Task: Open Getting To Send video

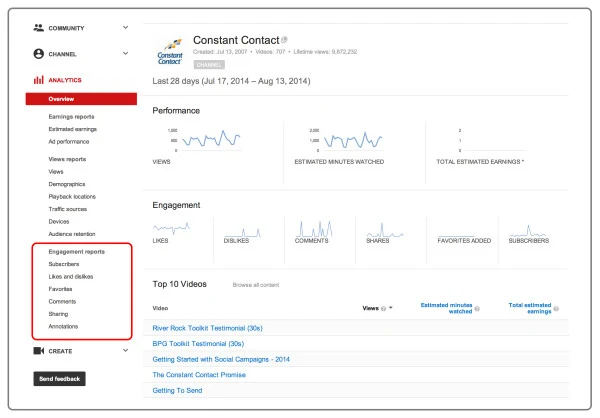Action: [177, 390]
